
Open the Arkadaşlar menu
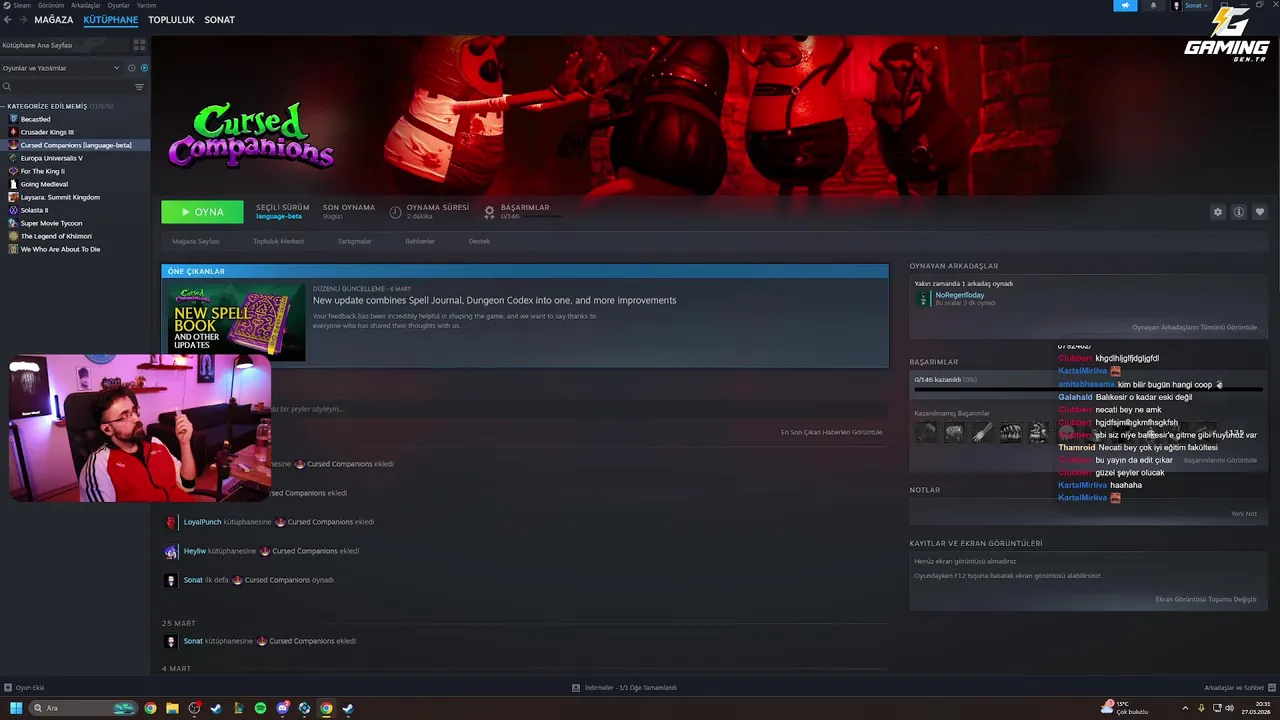[85, 5]
